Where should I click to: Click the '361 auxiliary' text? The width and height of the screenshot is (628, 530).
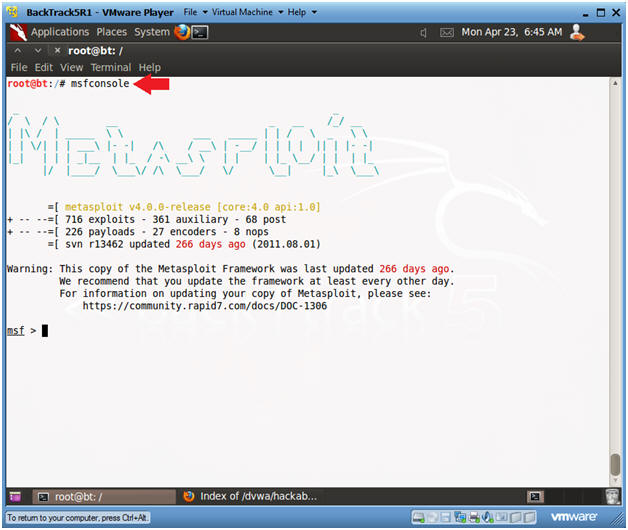click(x=190, y=220)
